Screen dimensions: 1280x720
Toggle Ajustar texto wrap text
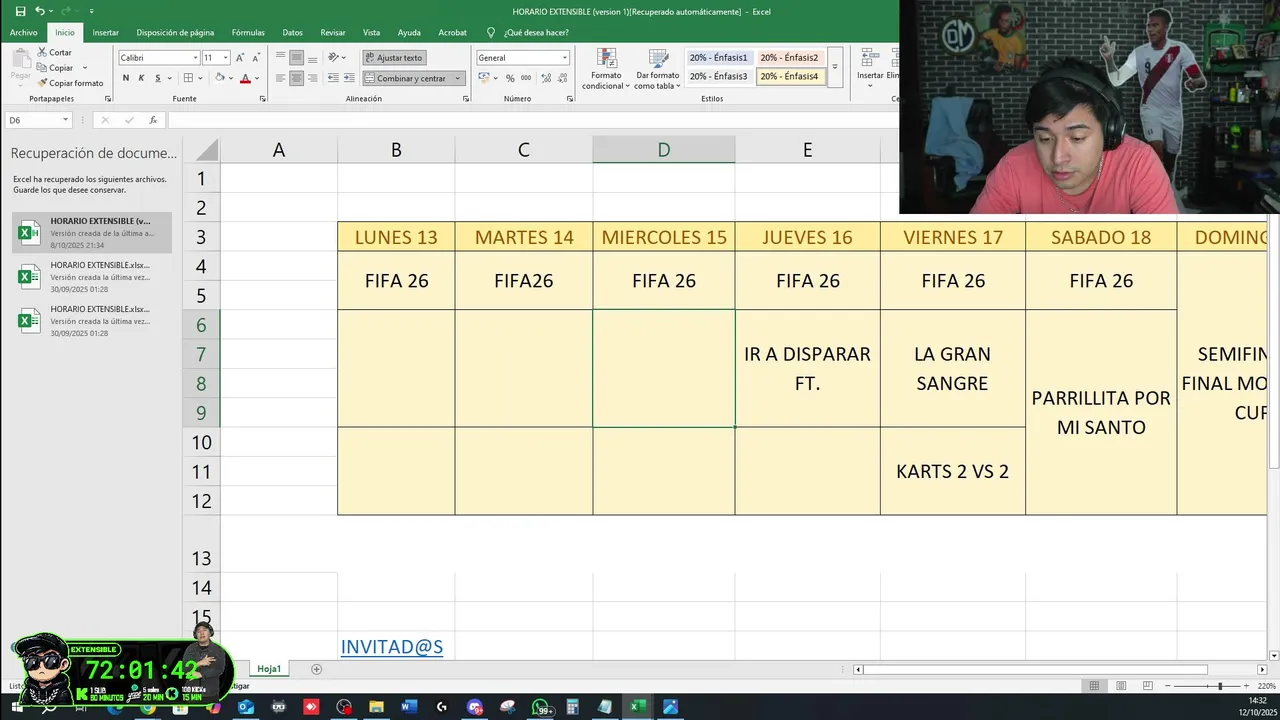tap(394, 58)
